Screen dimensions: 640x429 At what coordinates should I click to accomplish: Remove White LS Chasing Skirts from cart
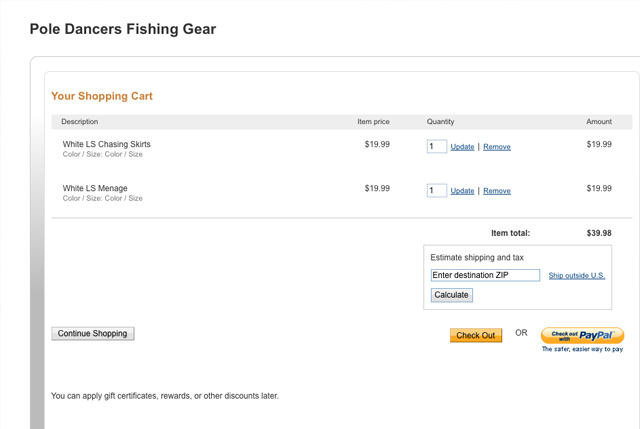pos(497,147)
